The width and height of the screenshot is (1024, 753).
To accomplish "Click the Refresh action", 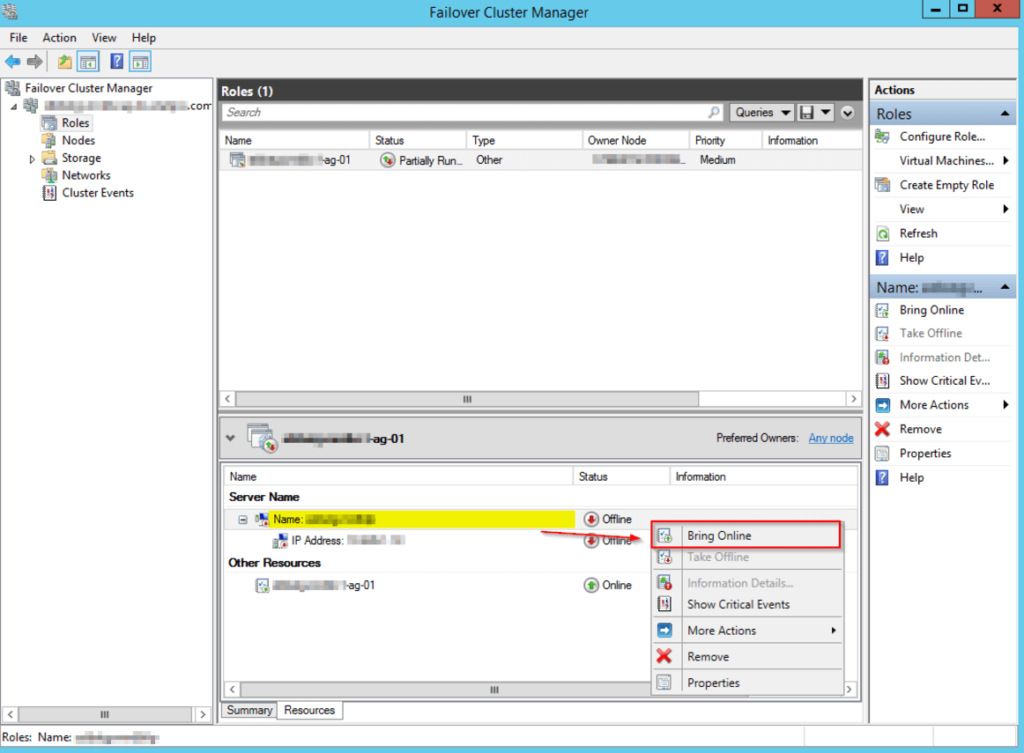I will tap(918, 233).
